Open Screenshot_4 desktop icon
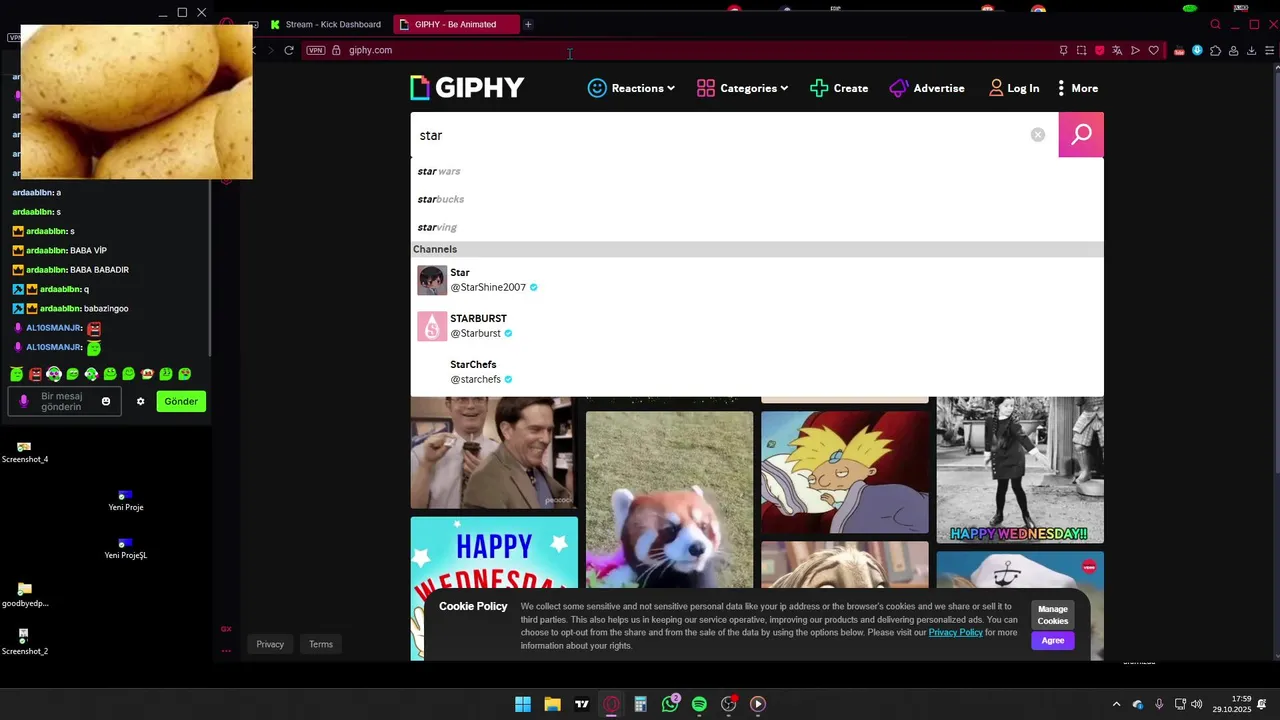Image resolution: width=1280 pixels, height=720 pixels. coord(24,451)
